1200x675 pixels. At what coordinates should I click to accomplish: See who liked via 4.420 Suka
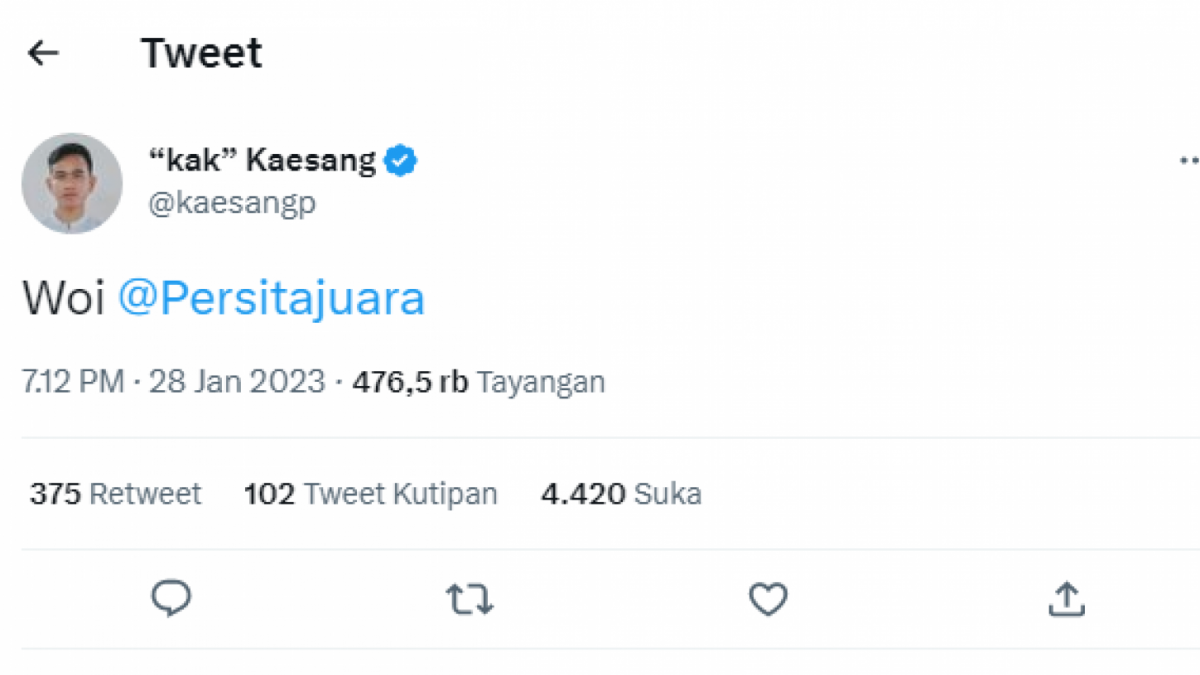620,493
